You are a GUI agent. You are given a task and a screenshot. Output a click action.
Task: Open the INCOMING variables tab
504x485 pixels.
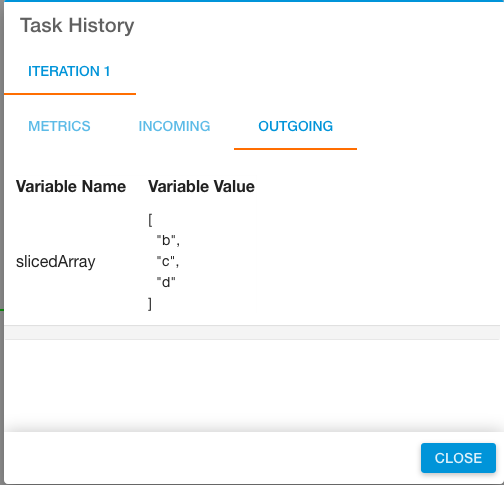pos(174,126)
